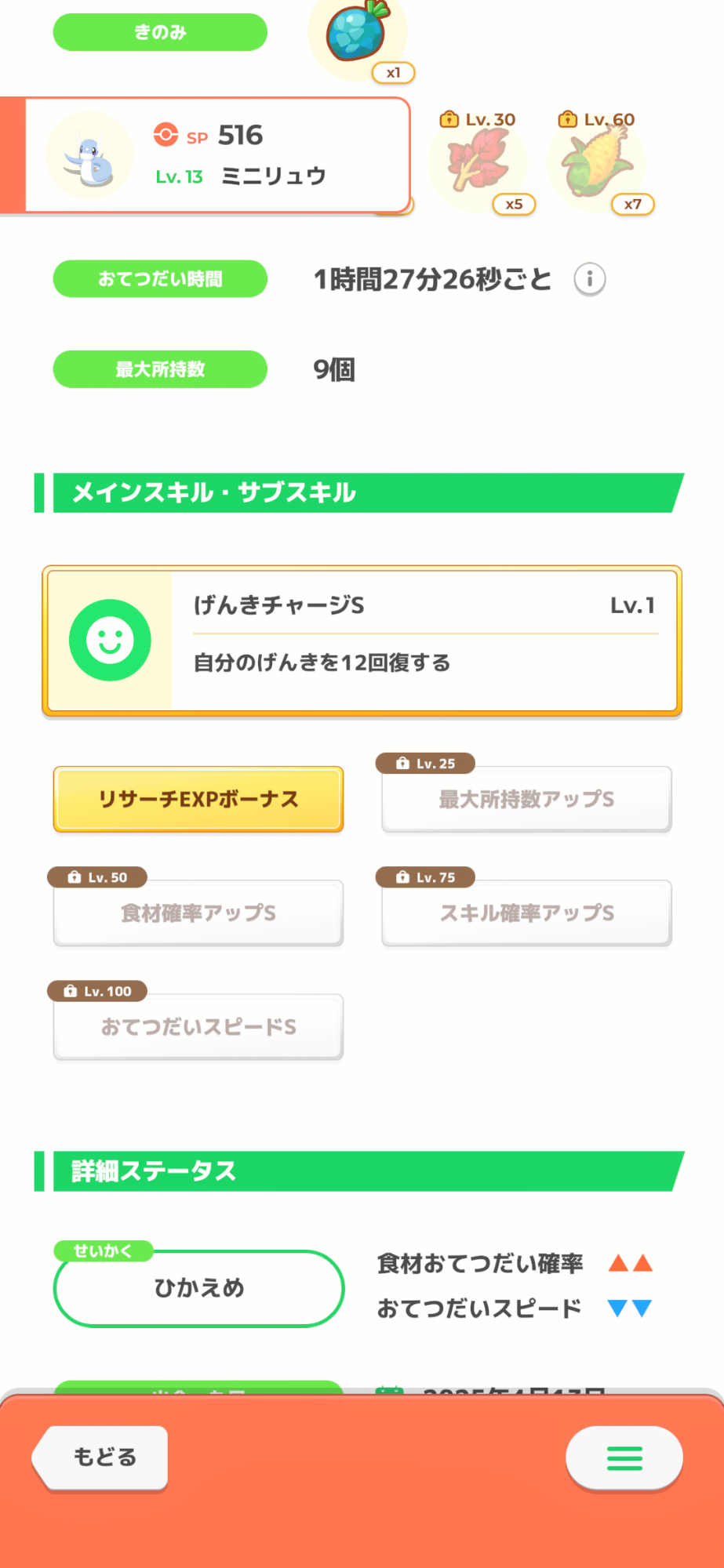This screenshot has width=724, height=1568.
Task: Tap locked スキル確率アップS sub skill
Action: 526,913
